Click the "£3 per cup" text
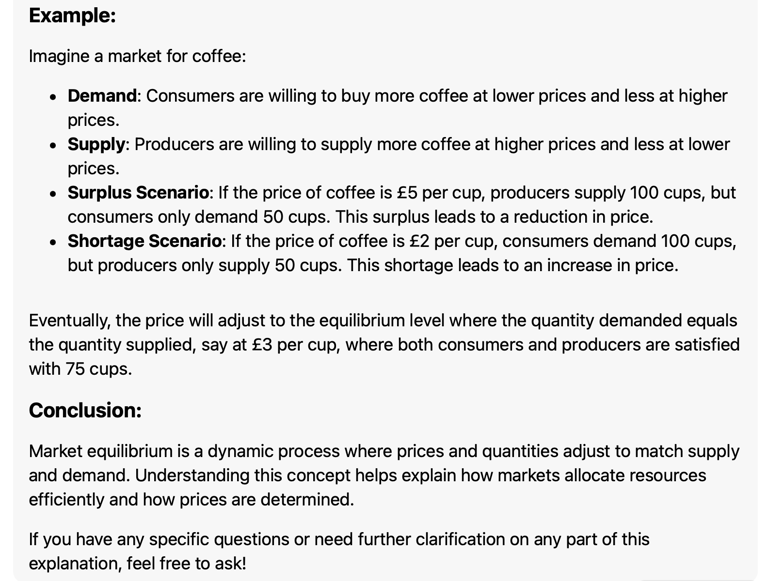The image size is (768, 581). coord(294,345)
